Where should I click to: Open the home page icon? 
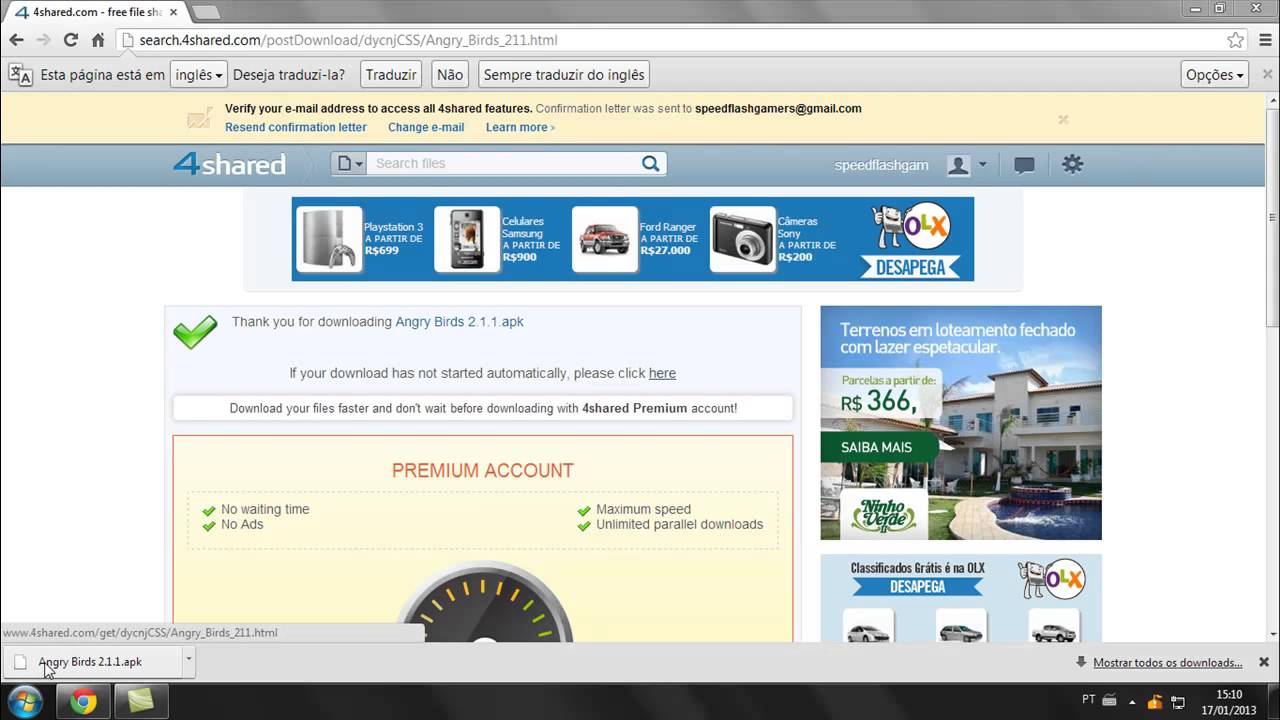[x=98, y=40]
